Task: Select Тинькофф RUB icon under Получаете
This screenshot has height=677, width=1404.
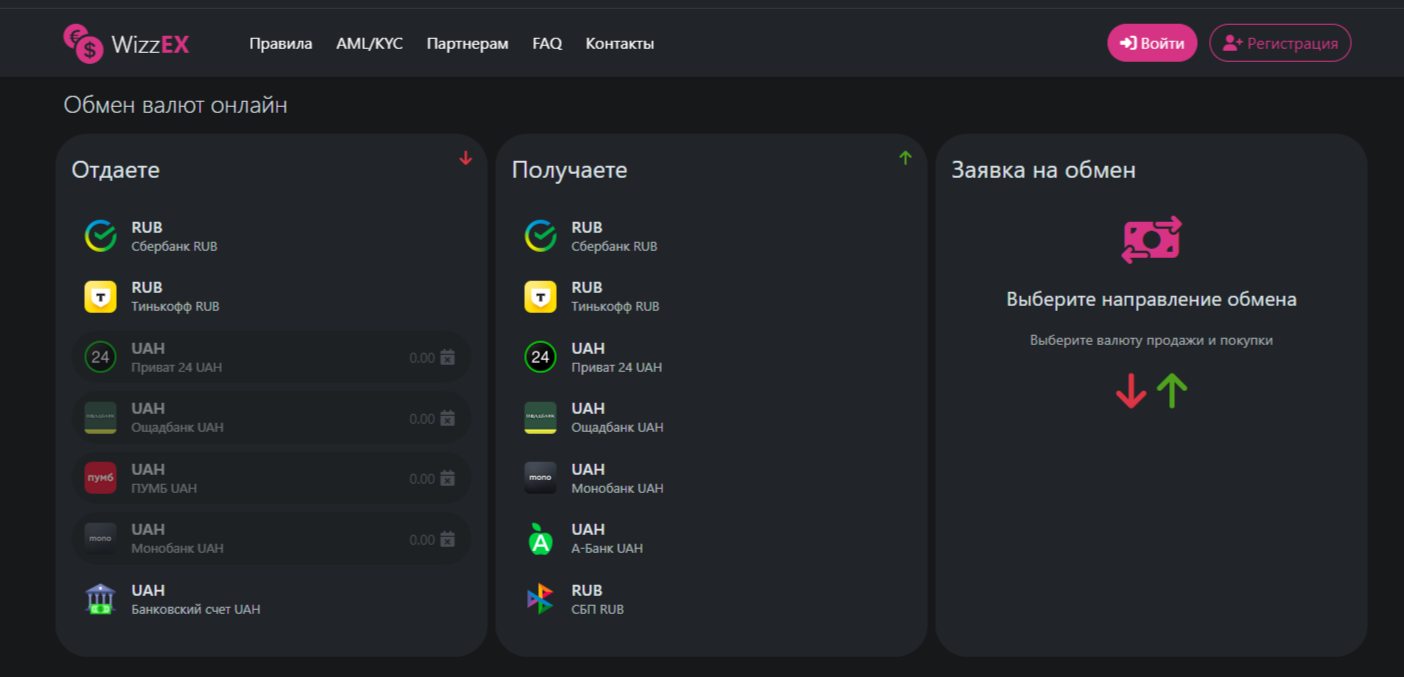Action: click(541, 297)
